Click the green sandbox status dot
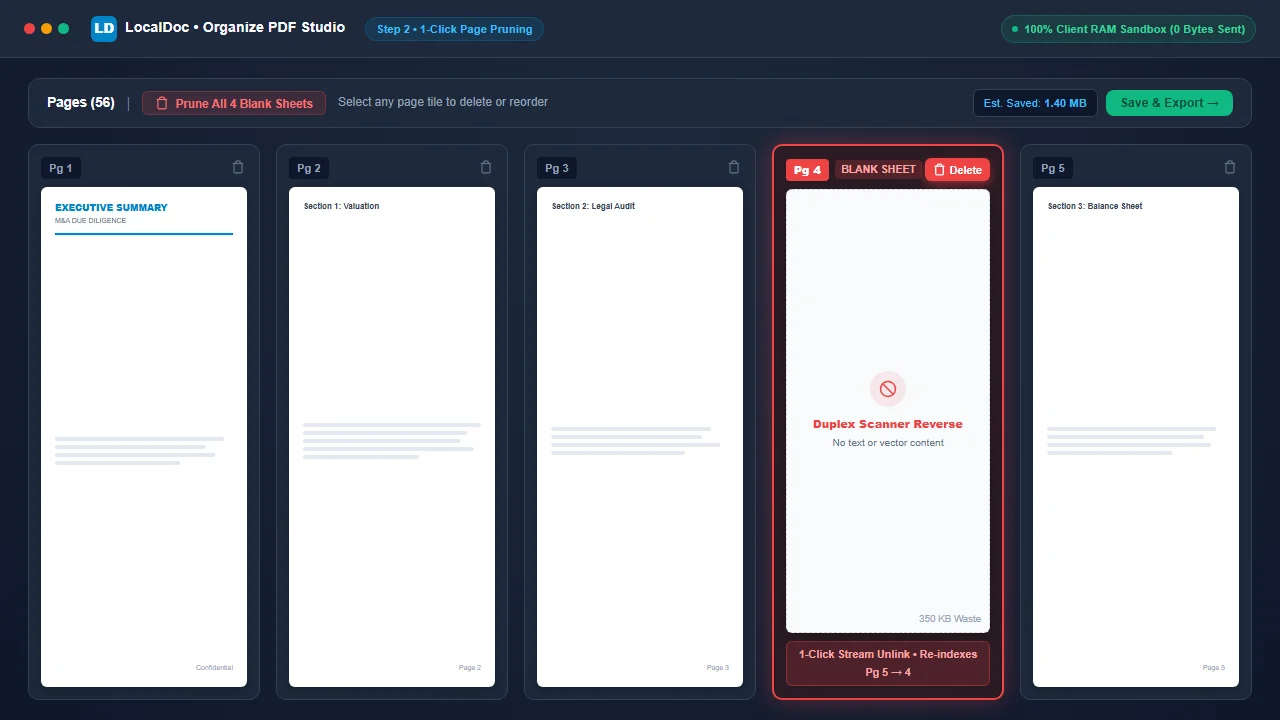 tap(1015, 29)
